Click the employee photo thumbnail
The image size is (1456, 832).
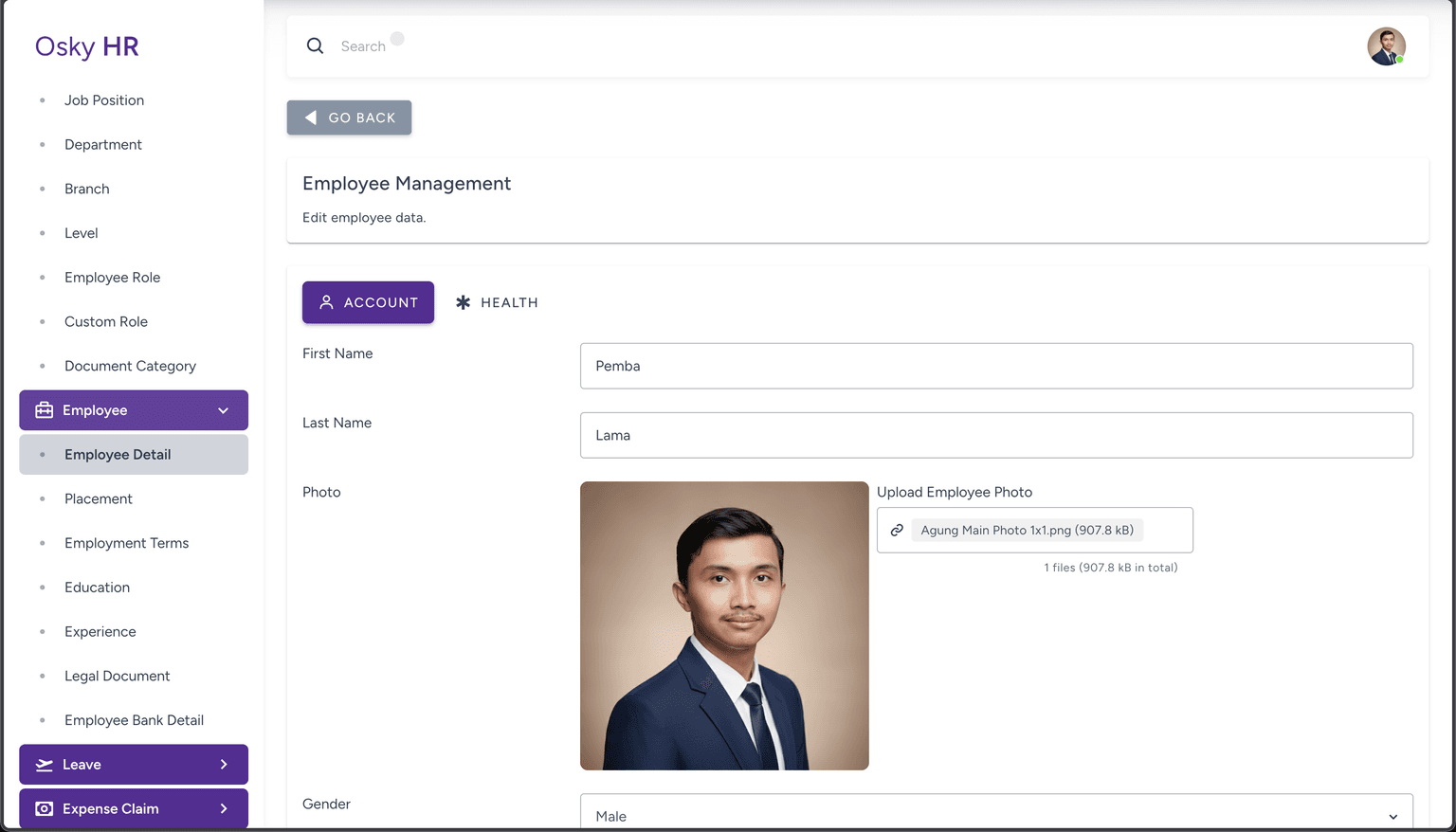[724, 625]
